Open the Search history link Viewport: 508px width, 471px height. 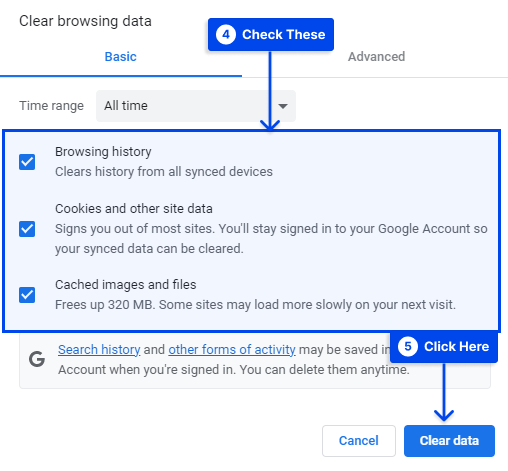tap(99, 350)
